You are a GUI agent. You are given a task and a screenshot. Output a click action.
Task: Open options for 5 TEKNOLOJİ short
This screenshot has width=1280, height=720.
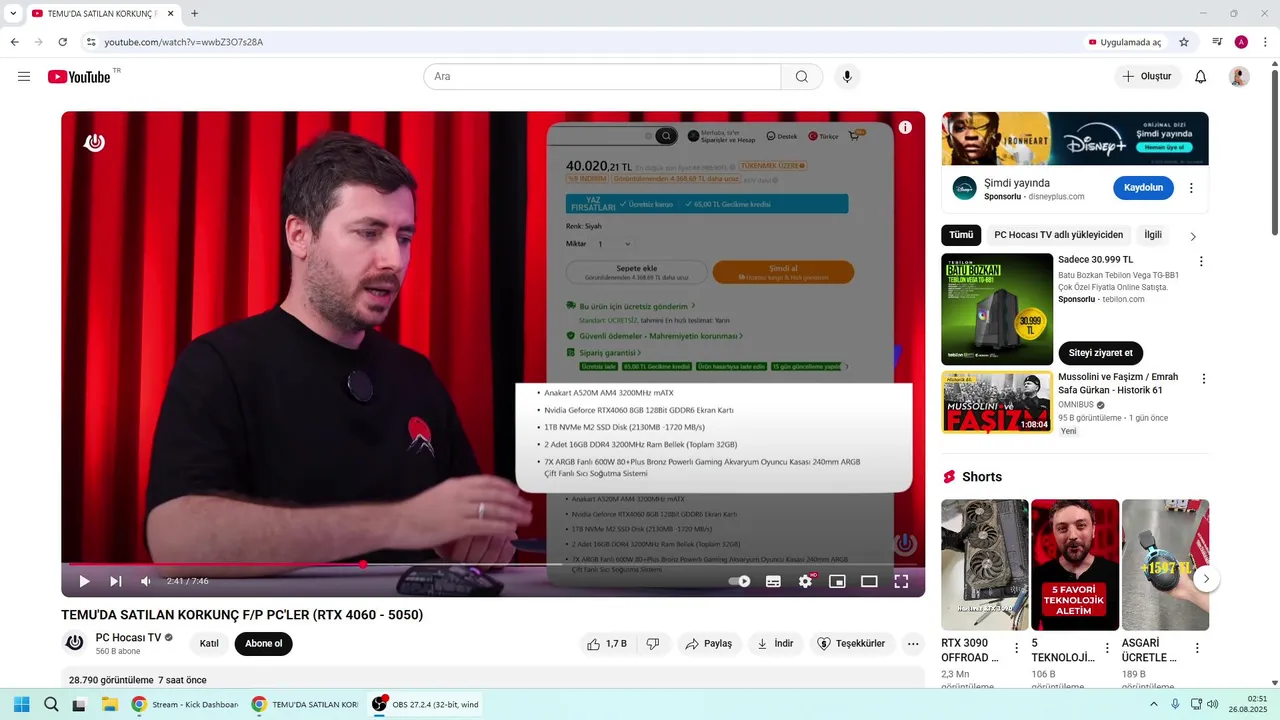(1107, 648)
